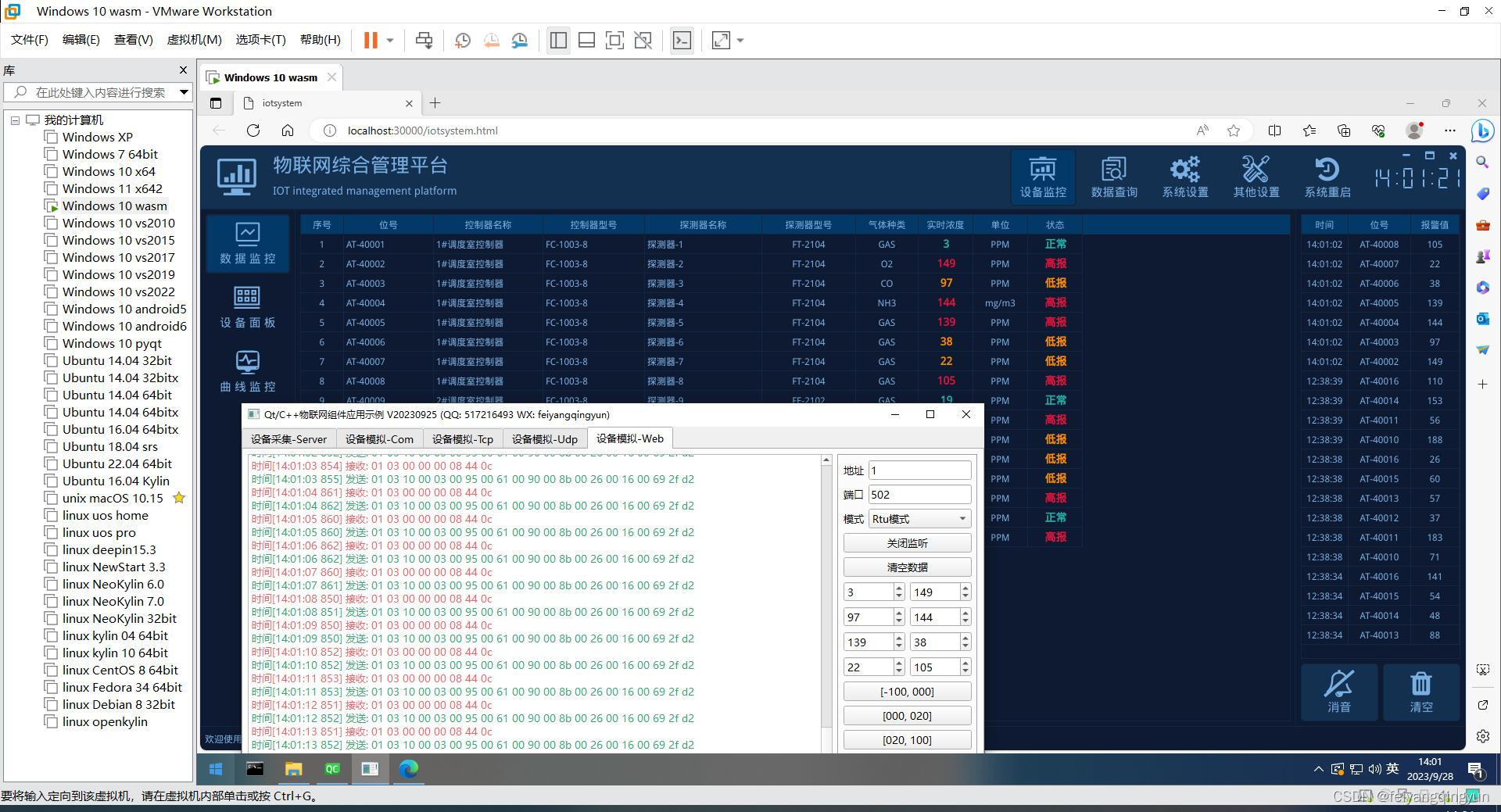
Task: Select the 设备监控 device monitoring icon
Action: [1042, 176]
